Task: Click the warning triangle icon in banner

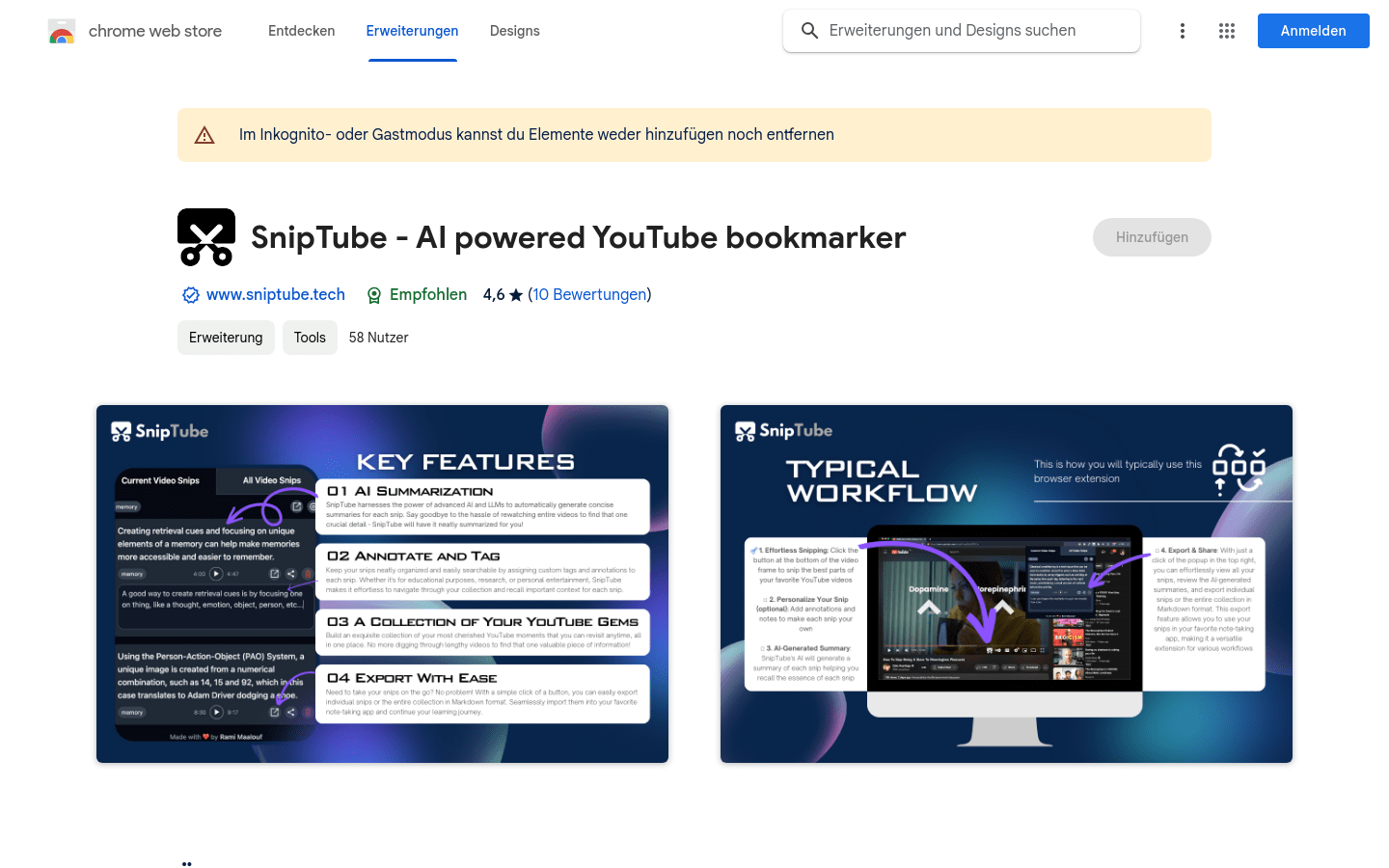Action: click(x=204, y=135)
